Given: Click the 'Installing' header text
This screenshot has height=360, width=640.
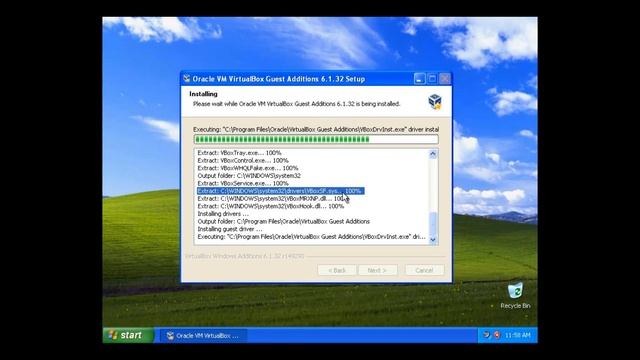Looking at the screenshot, I should [203, 94].
